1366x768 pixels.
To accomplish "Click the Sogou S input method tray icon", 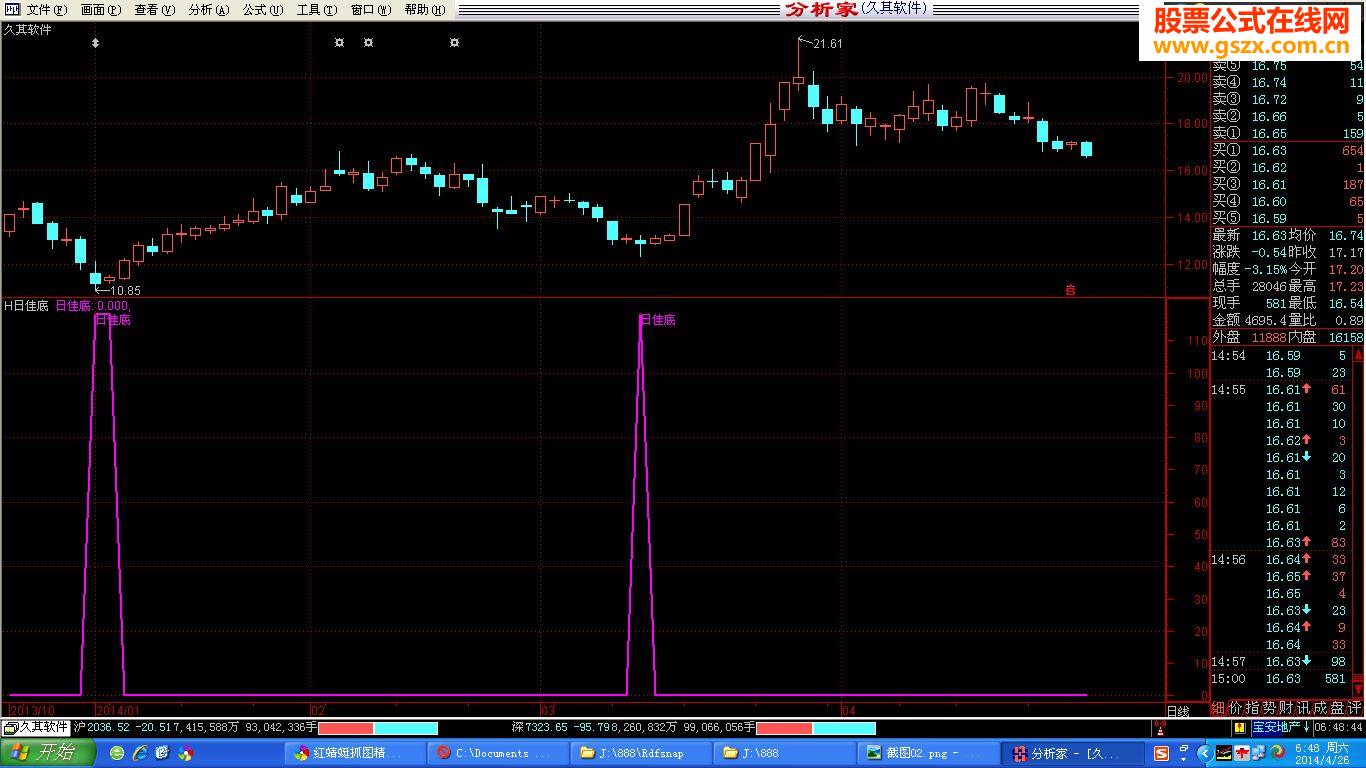I will [1162, 753].
